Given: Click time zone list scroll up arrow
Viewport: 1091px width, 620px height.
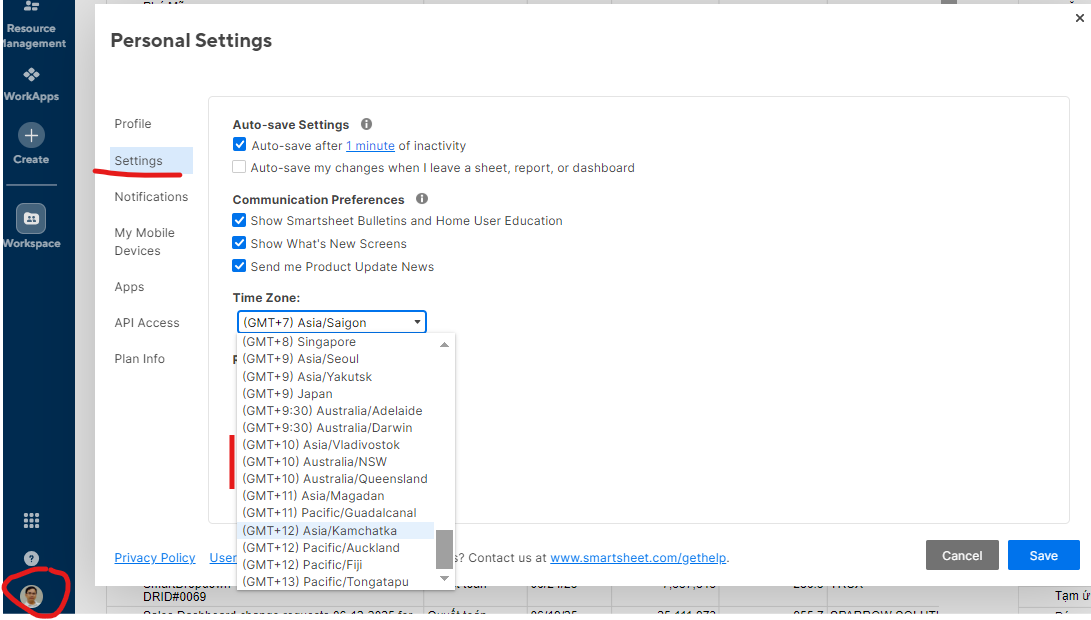Looking at the screenshot, I should tap(445, 344).
